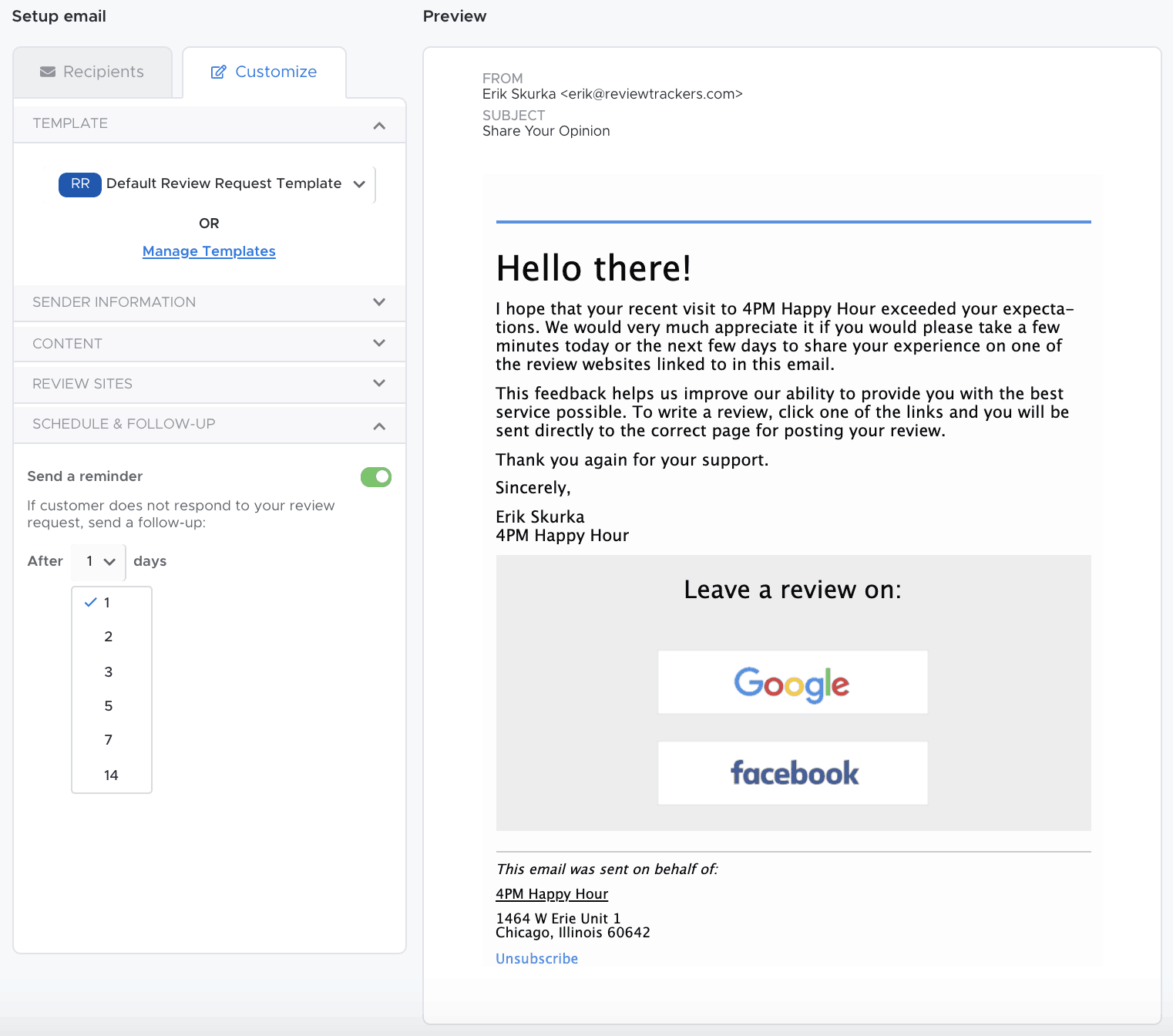
Task: Expand the Content section
Action: pos(378,343)
